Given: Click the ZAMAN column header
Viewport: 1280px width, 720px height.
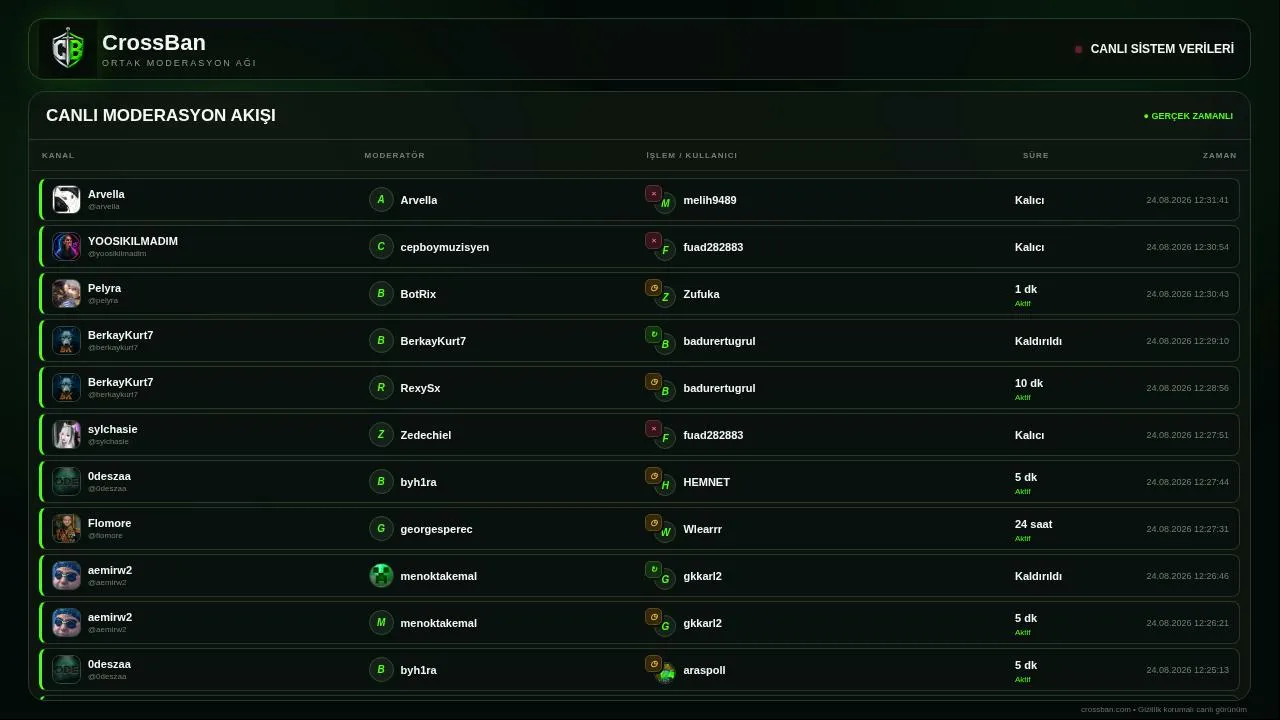Looking at the screenshot, I should tap(1219, 155).
